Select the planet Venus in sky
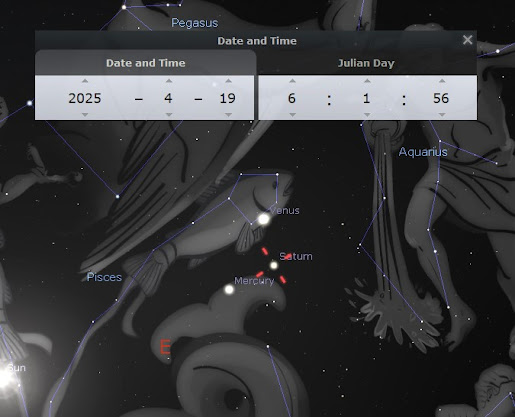Viewport: 515px width, 417px height. (x=264, y=219)
